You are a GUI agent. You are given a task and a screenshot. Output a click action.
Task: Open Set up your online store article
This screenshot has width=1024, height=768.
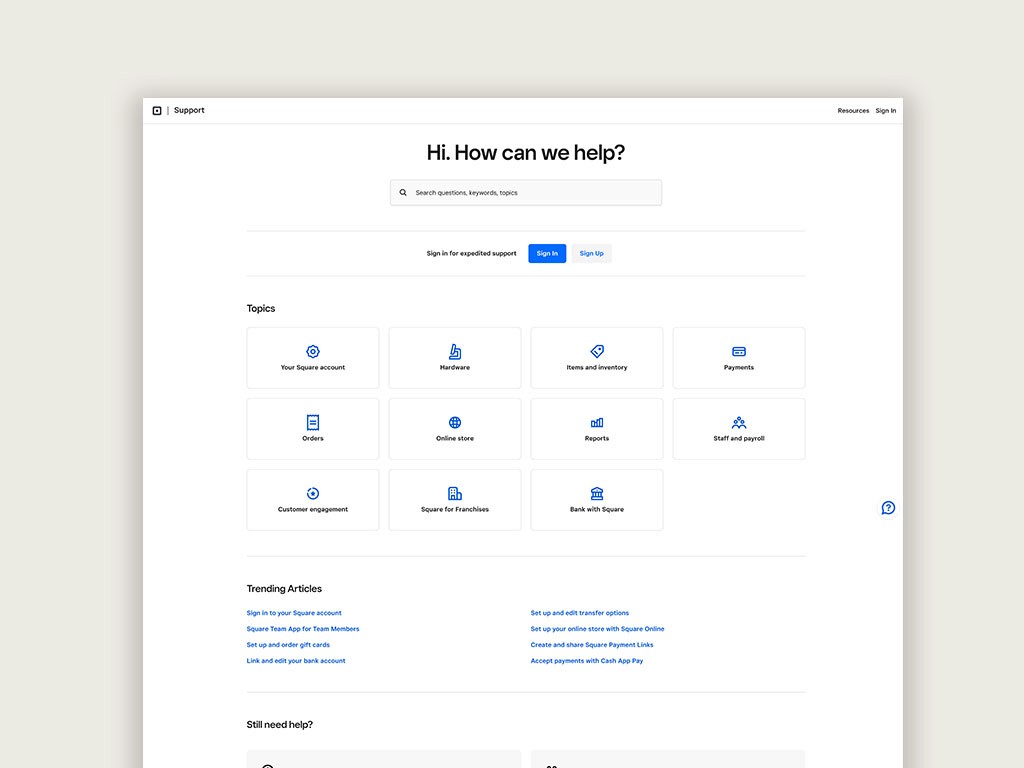point(597,629)
